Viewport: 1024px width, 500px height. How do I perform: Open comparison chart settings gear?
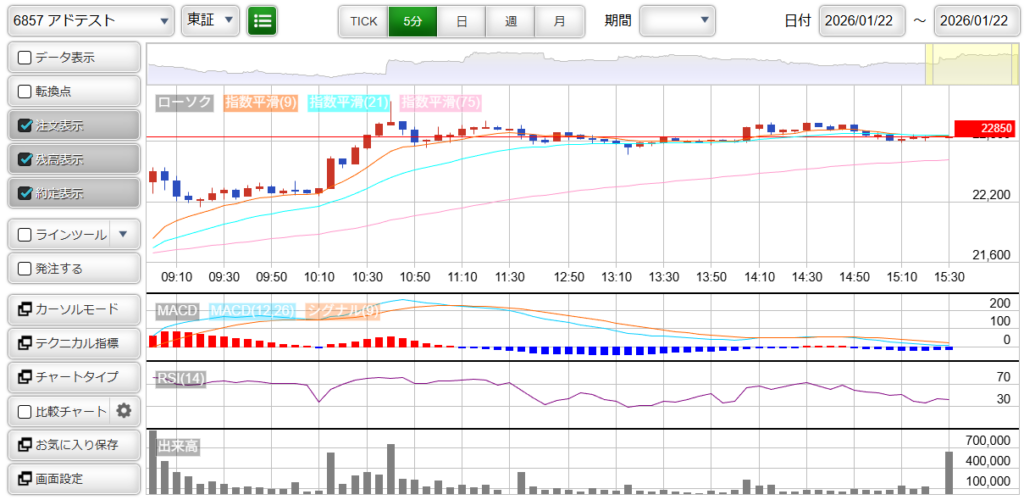pyautogui.click(x=124, y=410)
